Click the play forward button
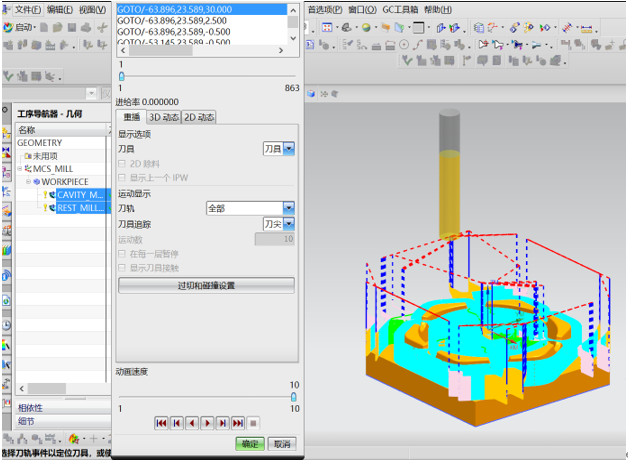 tap(207, 423)
